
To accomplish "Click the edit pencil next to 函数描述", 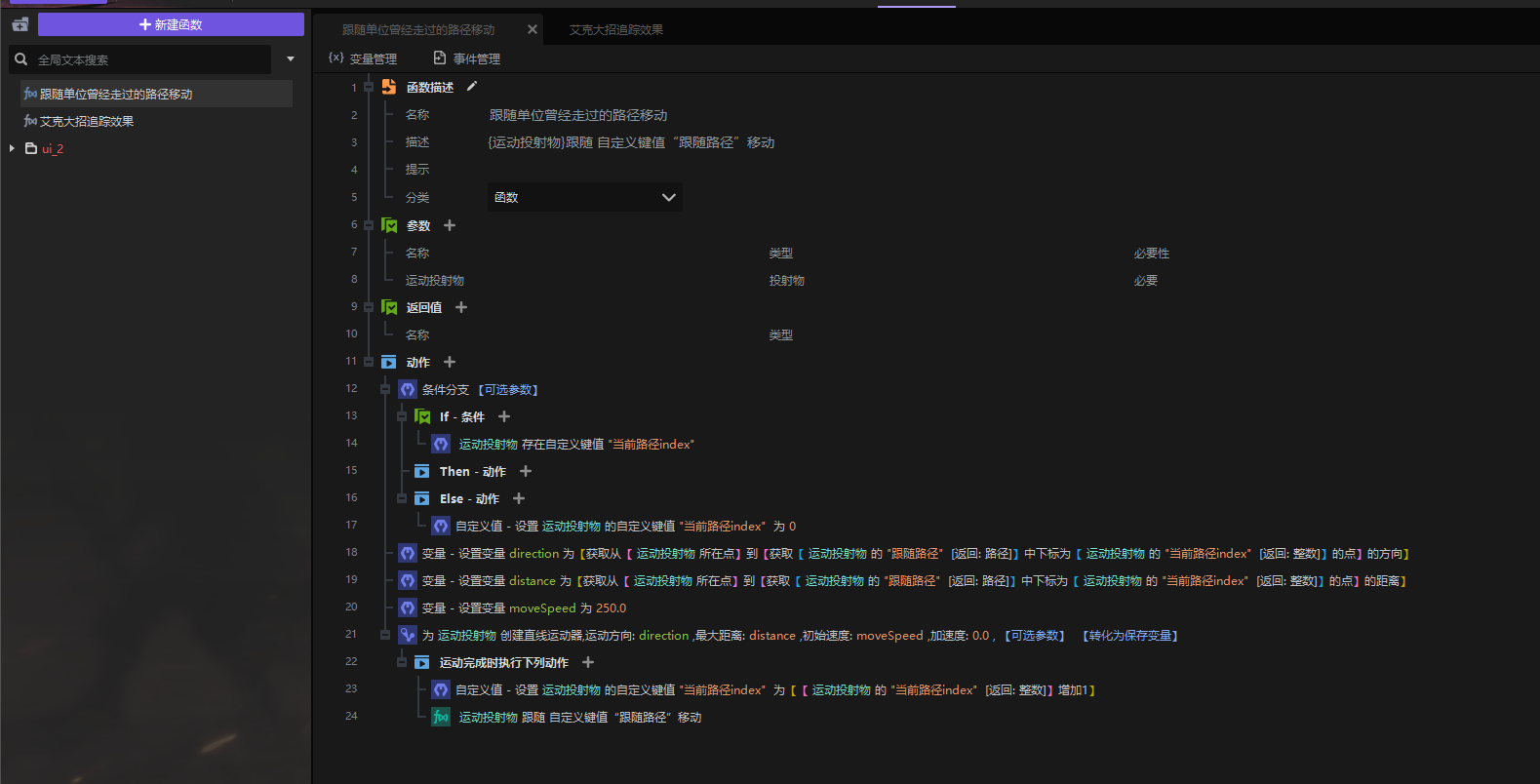I will (x=472, y=86).
